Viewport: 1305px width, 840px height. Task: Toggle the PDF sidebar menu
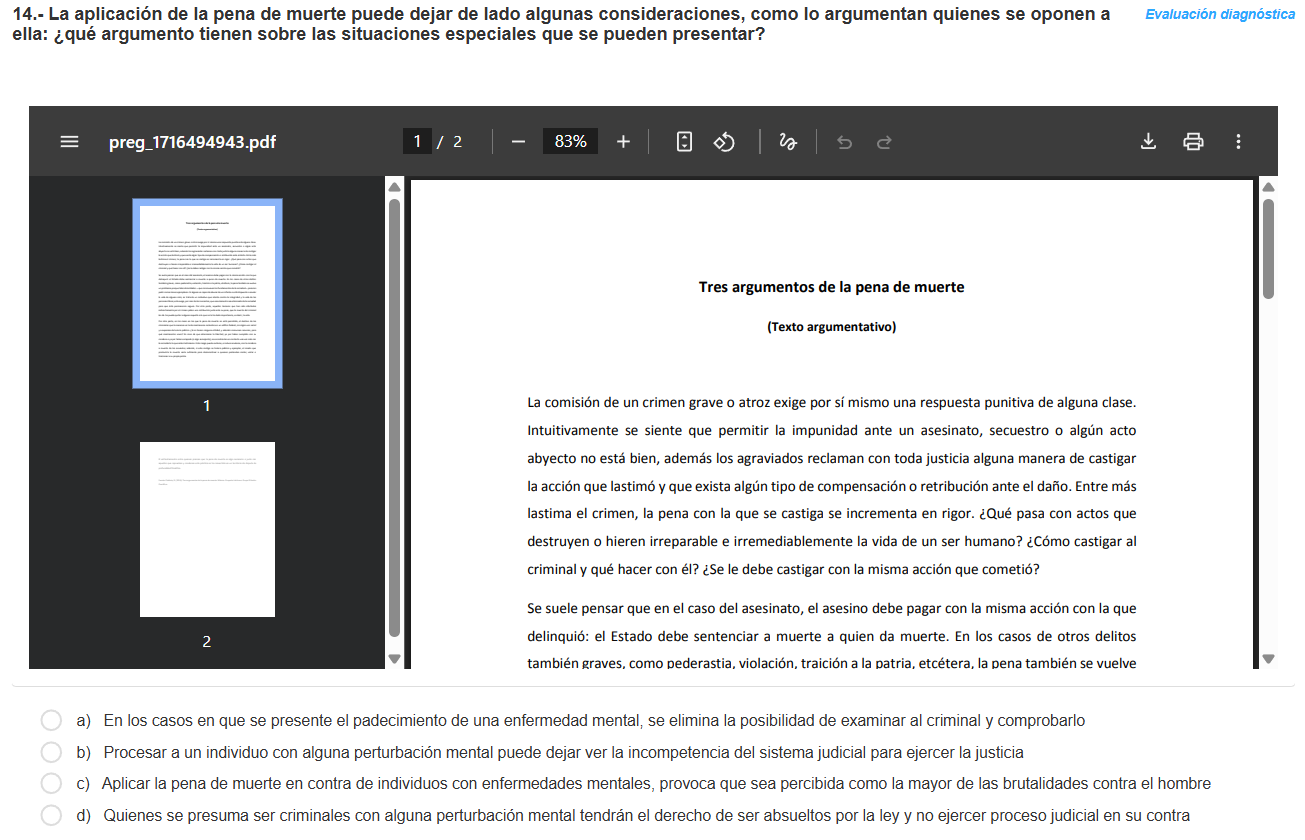pos(69,141)
